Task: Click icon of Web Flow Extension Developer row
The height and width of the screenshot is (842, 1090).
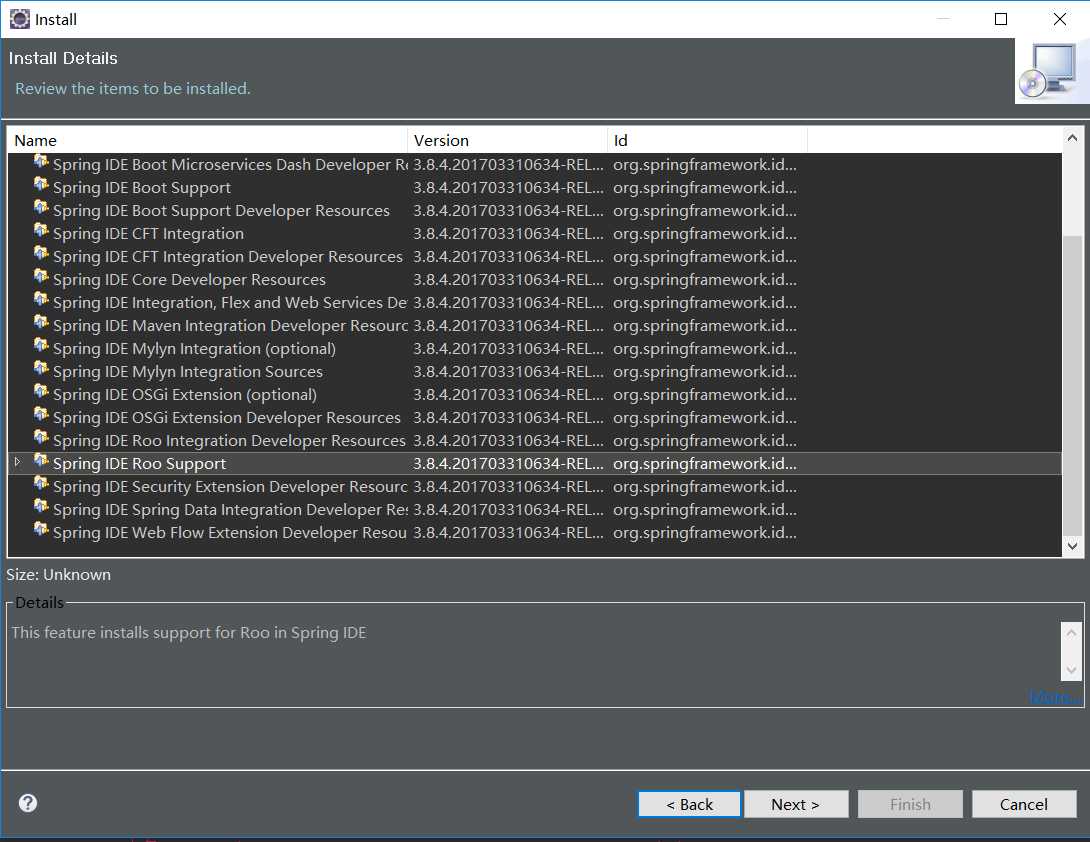Action: [x=41, y=530]
